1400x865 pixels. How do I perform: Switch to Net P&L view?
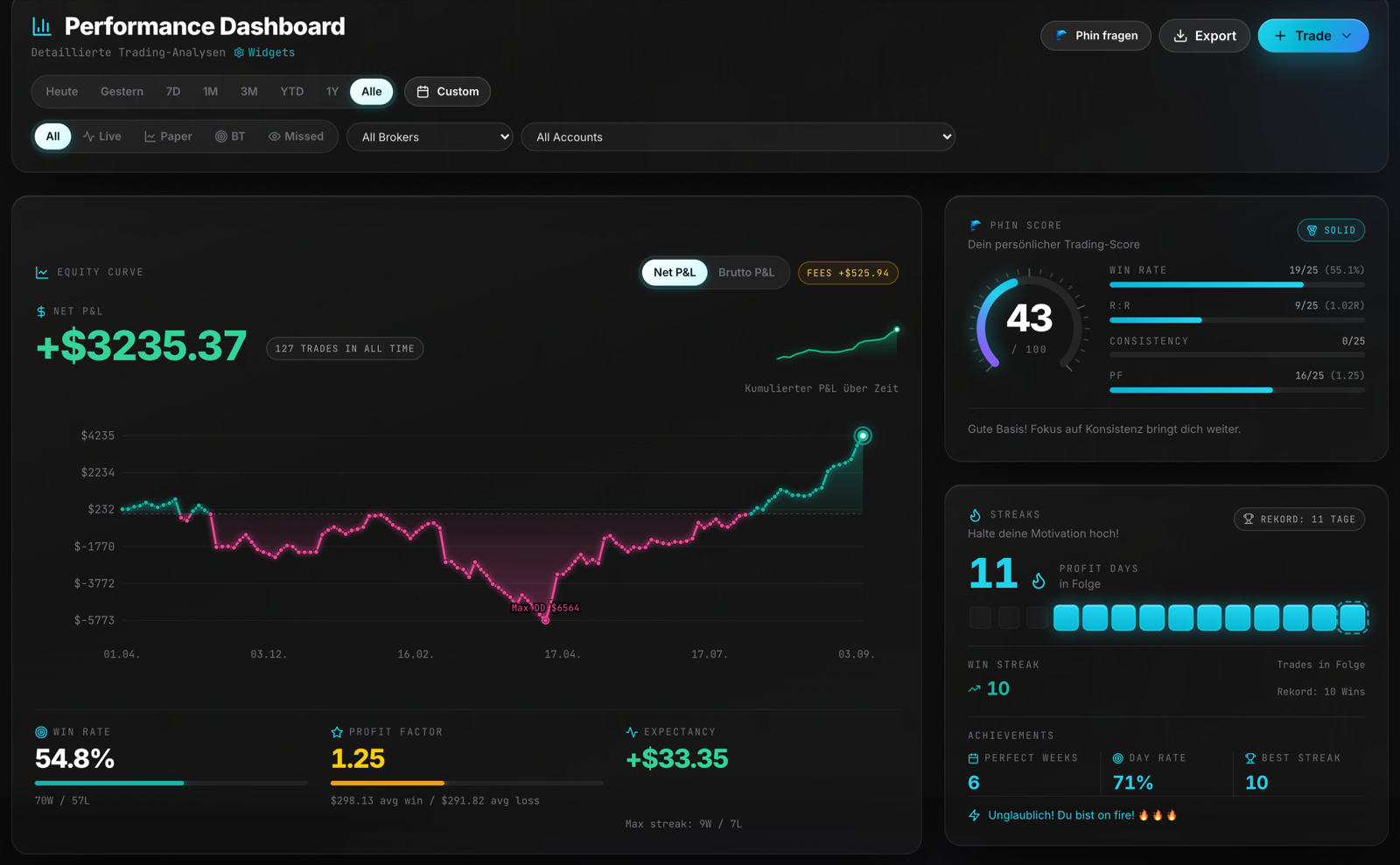tap(675, 273)
